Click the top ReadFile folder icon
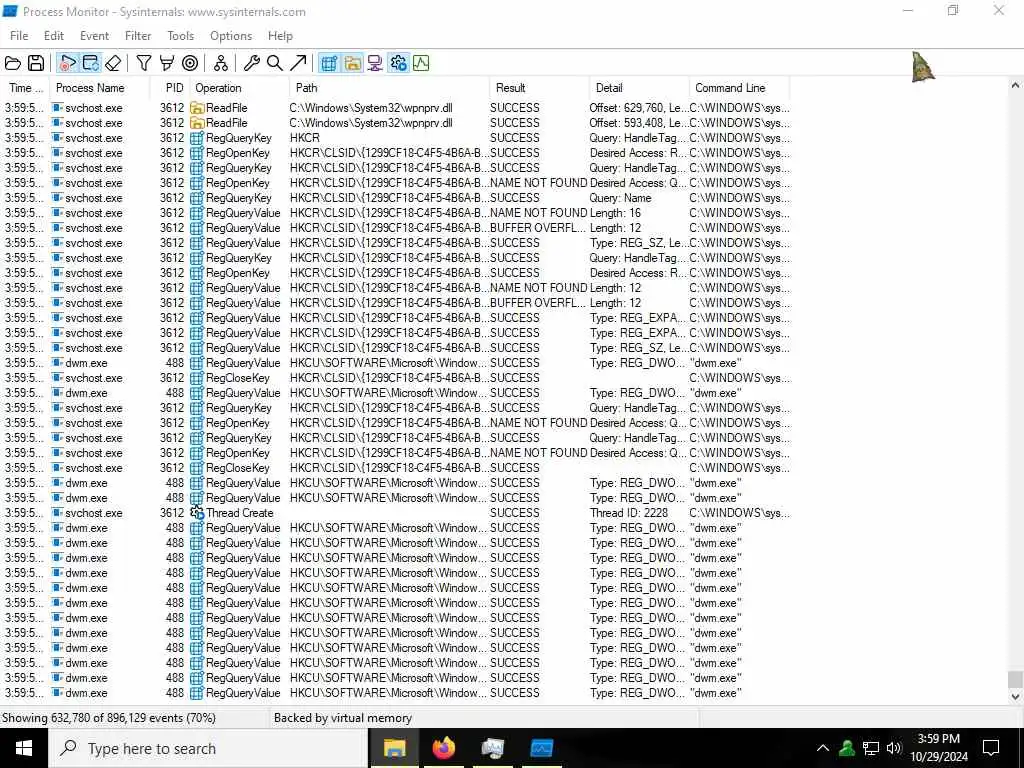 [197, 108]
